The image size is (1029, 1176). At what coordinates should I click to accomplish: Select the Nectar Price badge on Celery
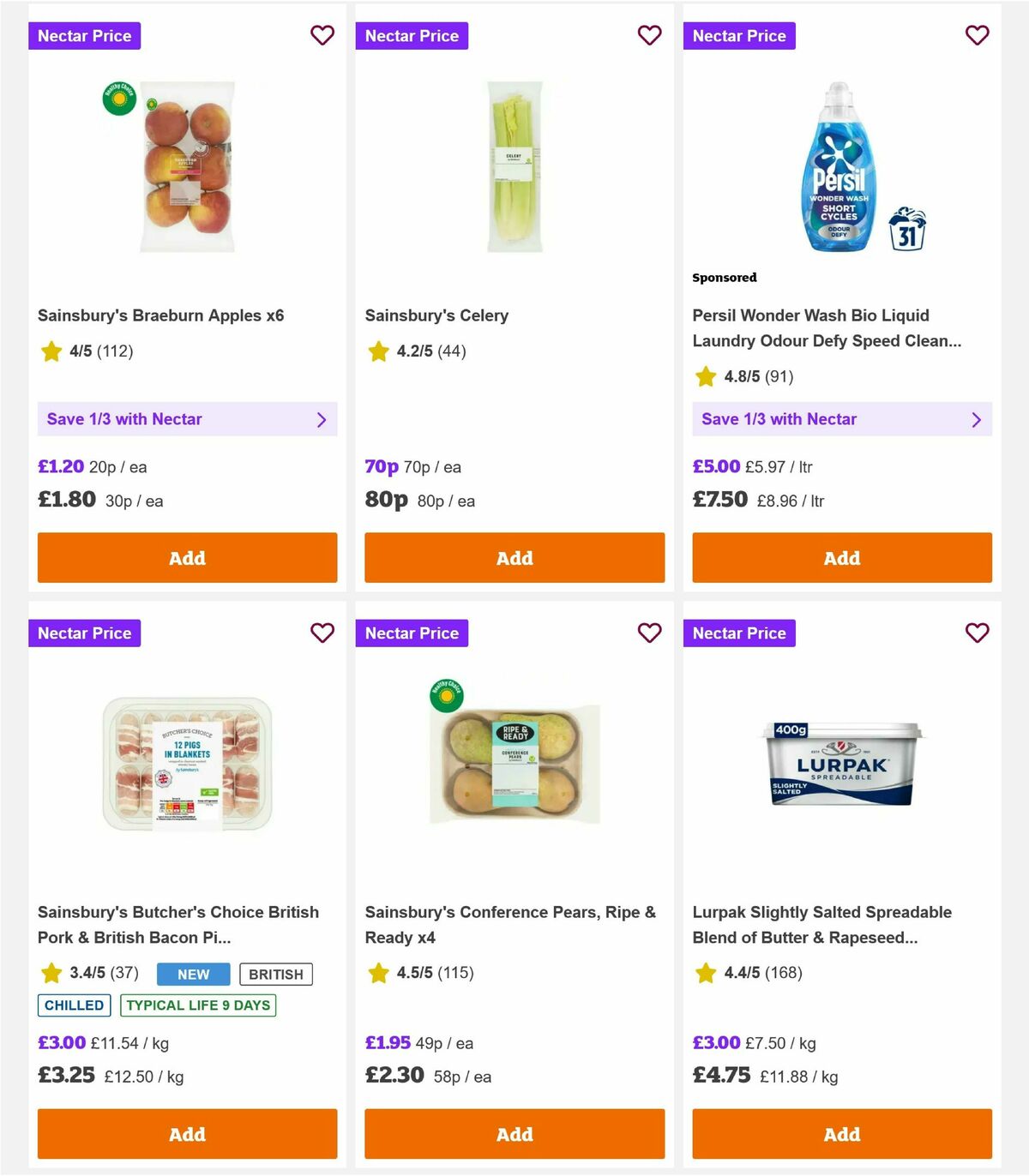click(412, 35)
